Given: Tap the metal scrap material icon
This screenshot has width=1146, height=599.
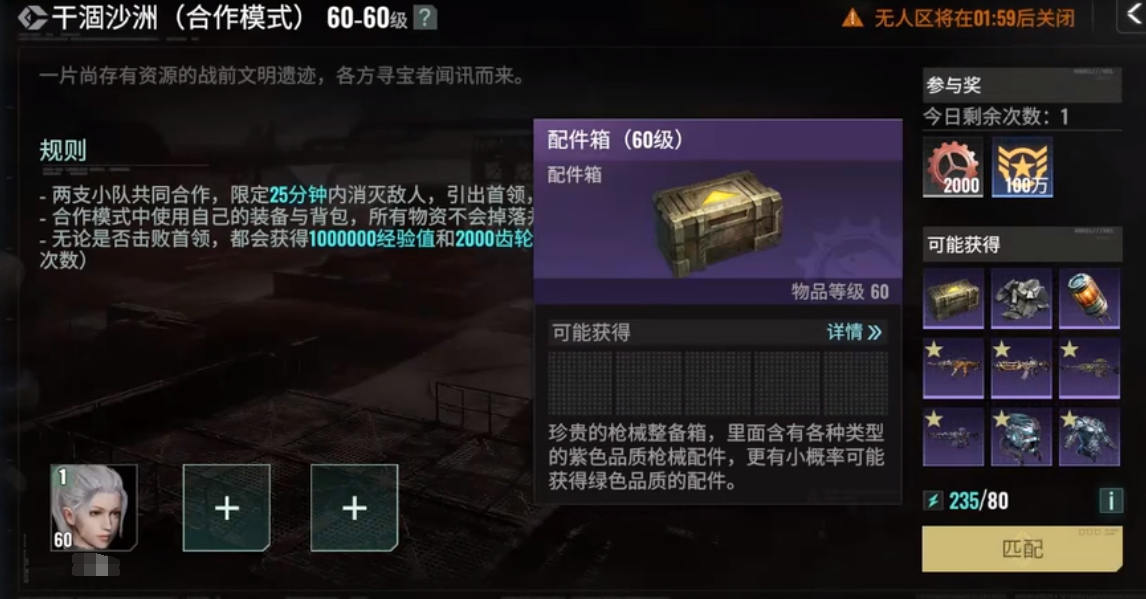Looking at the screenshot, I should coord(1021,298).
